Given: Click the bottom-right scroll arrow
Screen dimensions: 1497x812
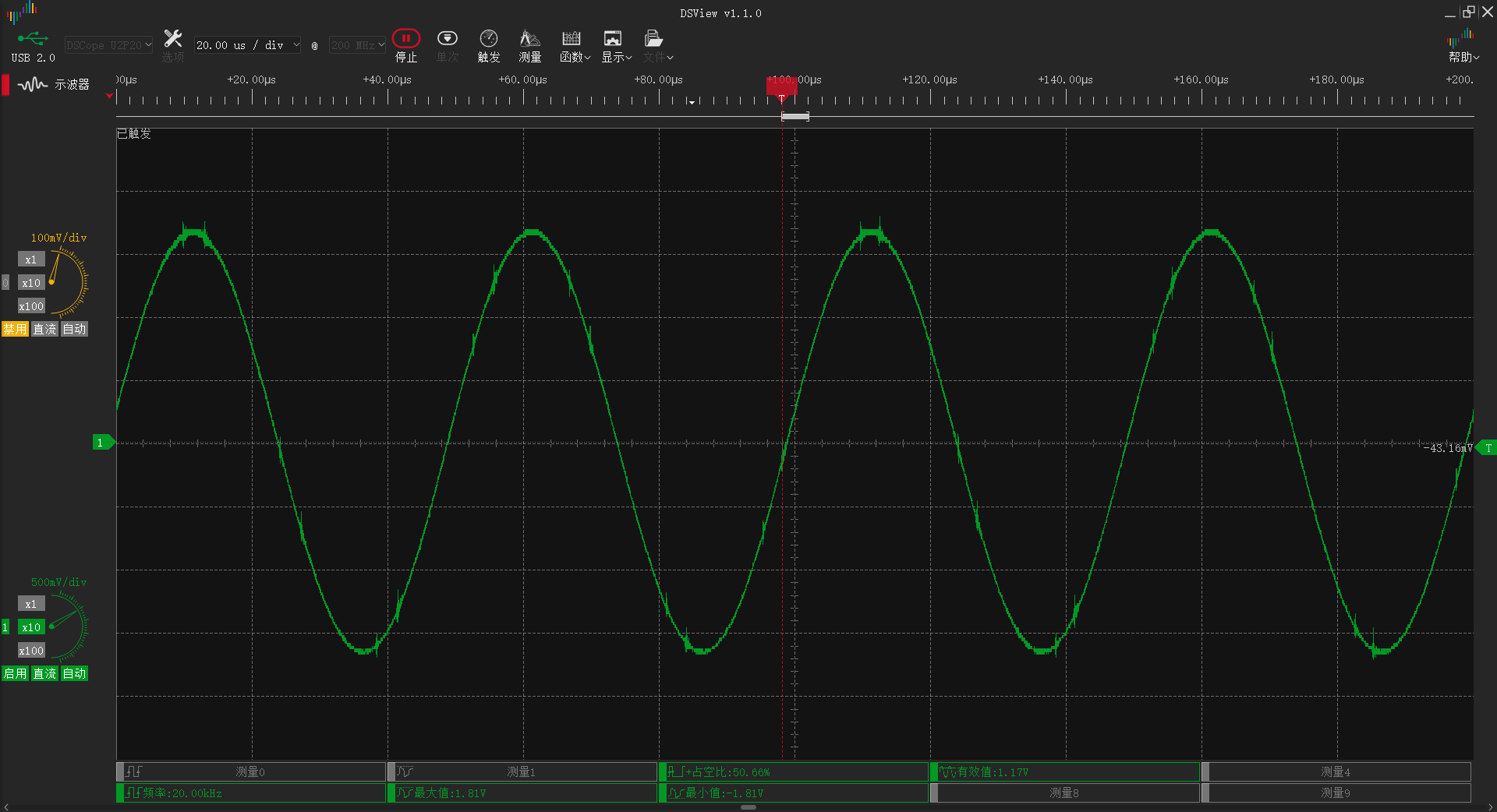Looking at the screenshot, I should (x=1490, y=807).
